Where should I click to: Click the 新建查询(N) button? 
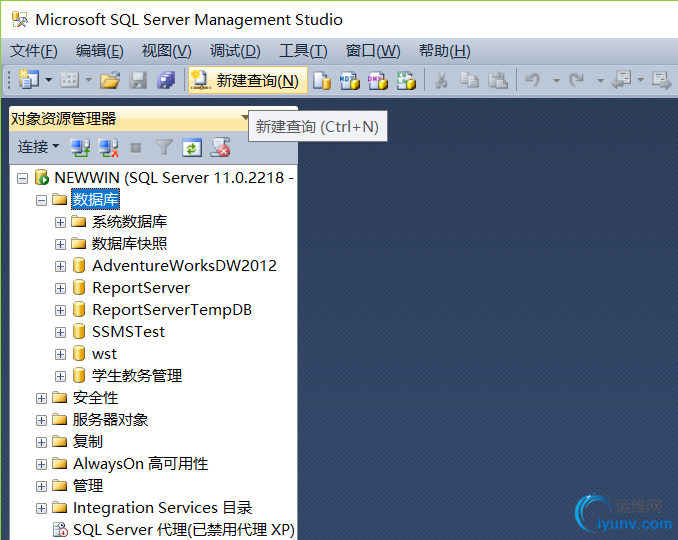tap(248, 80)
